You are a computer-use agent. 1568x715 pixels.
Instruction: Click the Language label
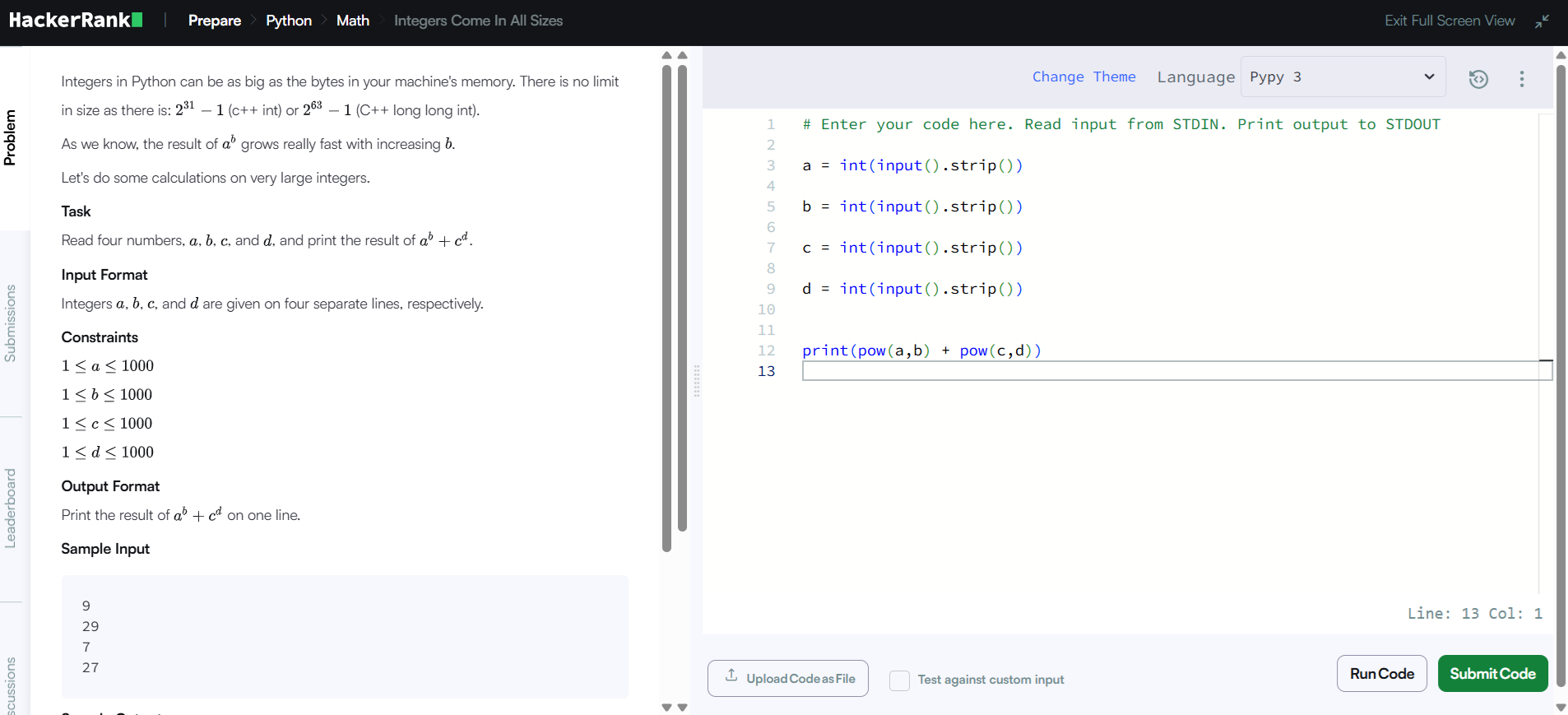(x=1196, y=77)
